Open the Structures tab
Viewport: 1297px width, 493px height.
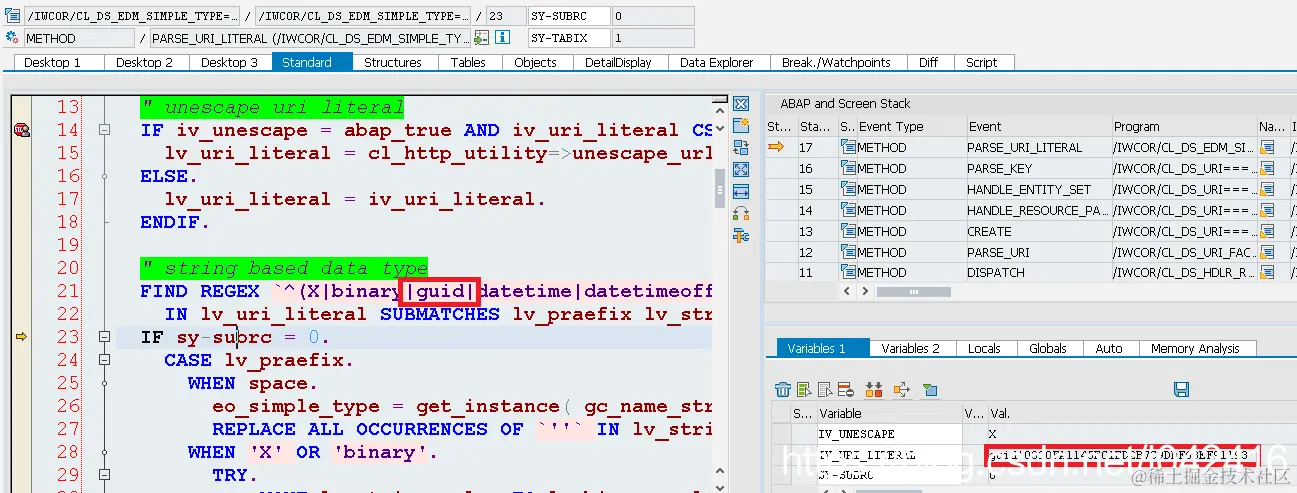(393, 62)
